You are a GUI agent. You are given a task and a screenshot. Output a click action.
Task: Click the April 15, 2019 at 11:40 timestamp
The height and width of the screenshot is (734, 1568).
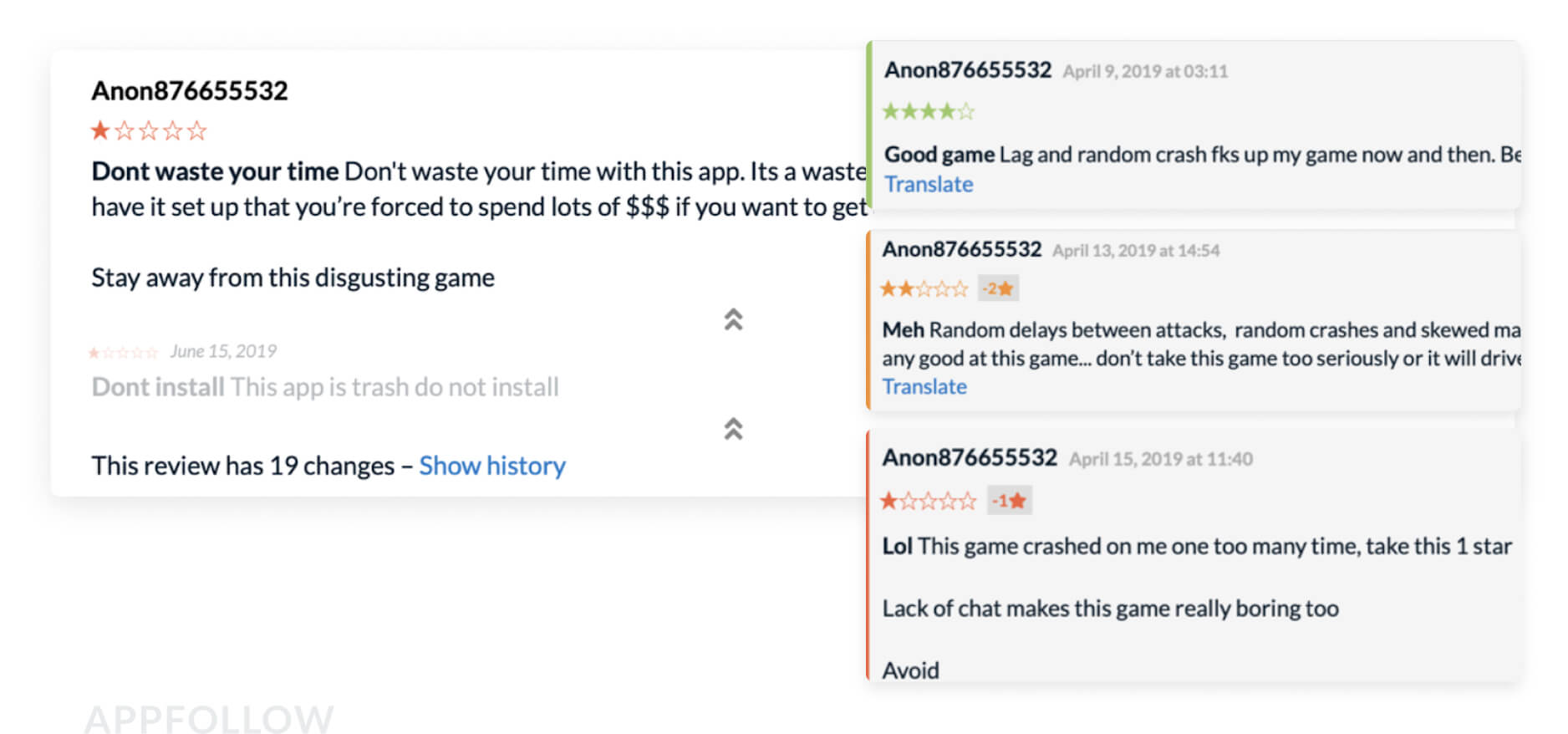click(x=1161, y=459)
